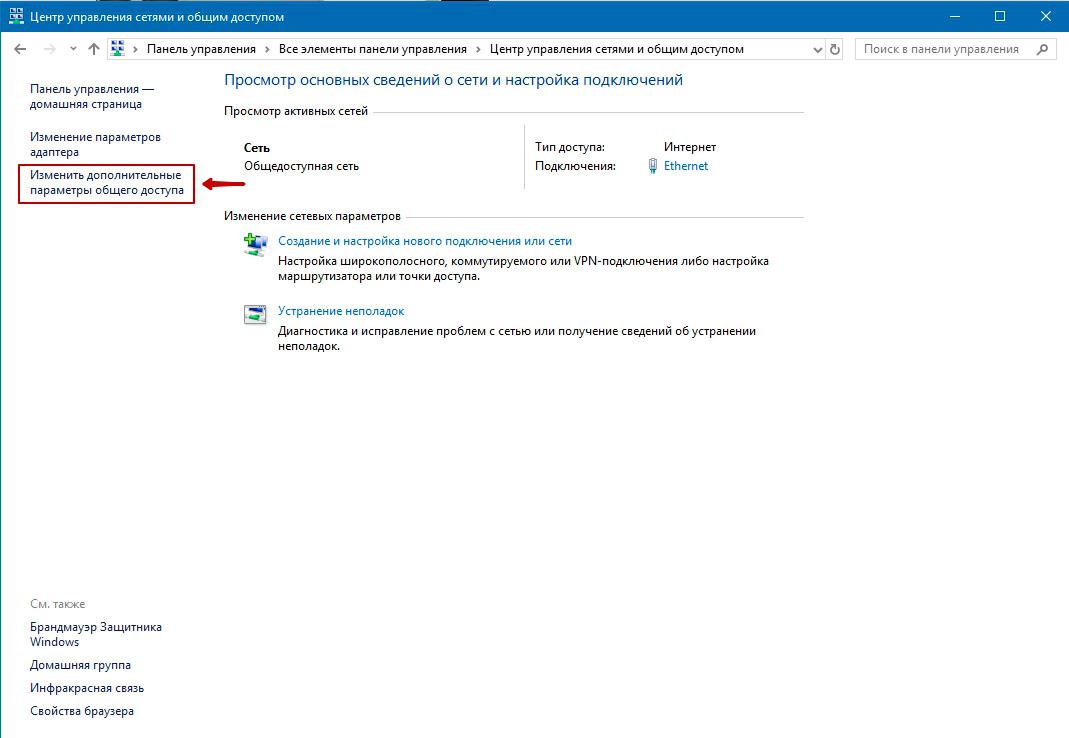Minimize the Network Center window

(x=954, y=16)
